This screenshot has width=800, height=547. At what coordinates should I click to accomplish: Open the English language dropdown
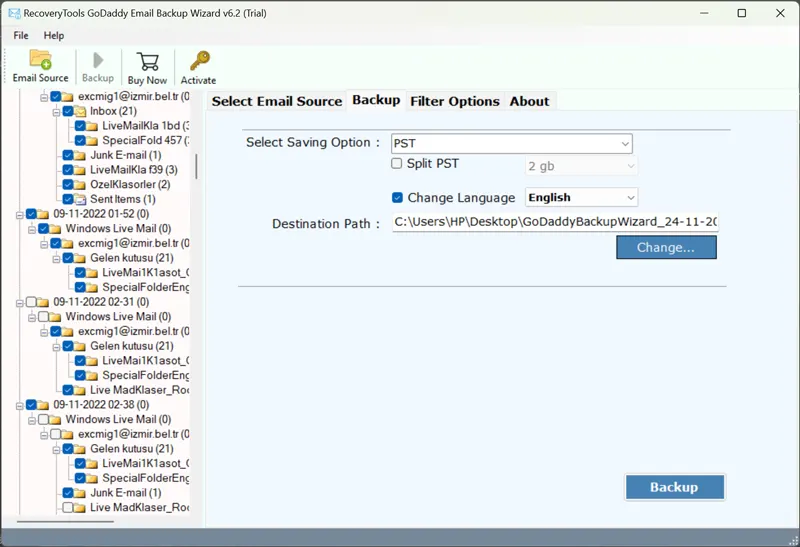[x=581, y=198]
